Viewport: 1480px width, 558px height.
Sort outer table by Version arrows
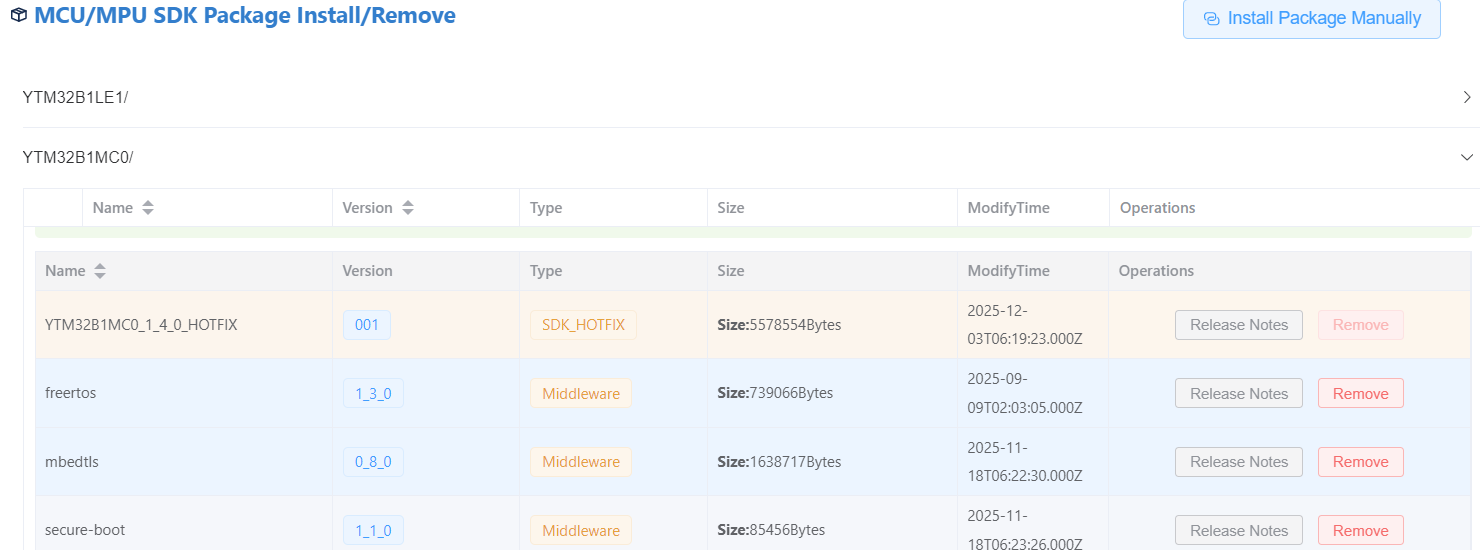coord(408,208)
